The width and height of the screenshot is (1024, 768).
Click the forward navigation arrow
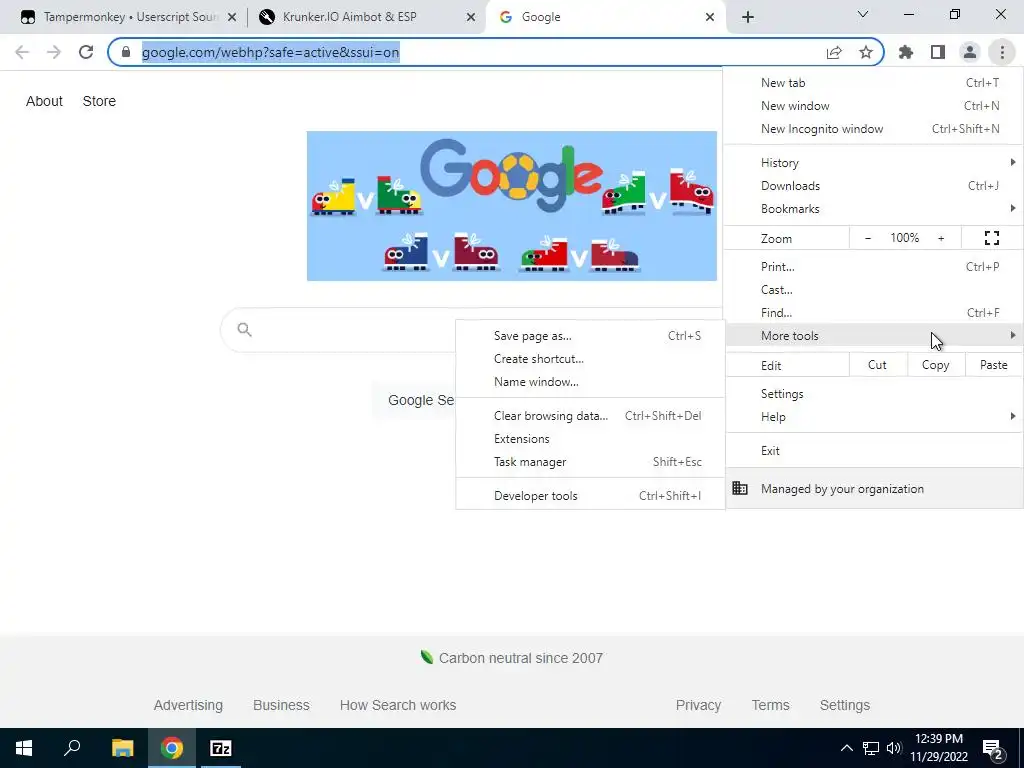coord(54,52)
